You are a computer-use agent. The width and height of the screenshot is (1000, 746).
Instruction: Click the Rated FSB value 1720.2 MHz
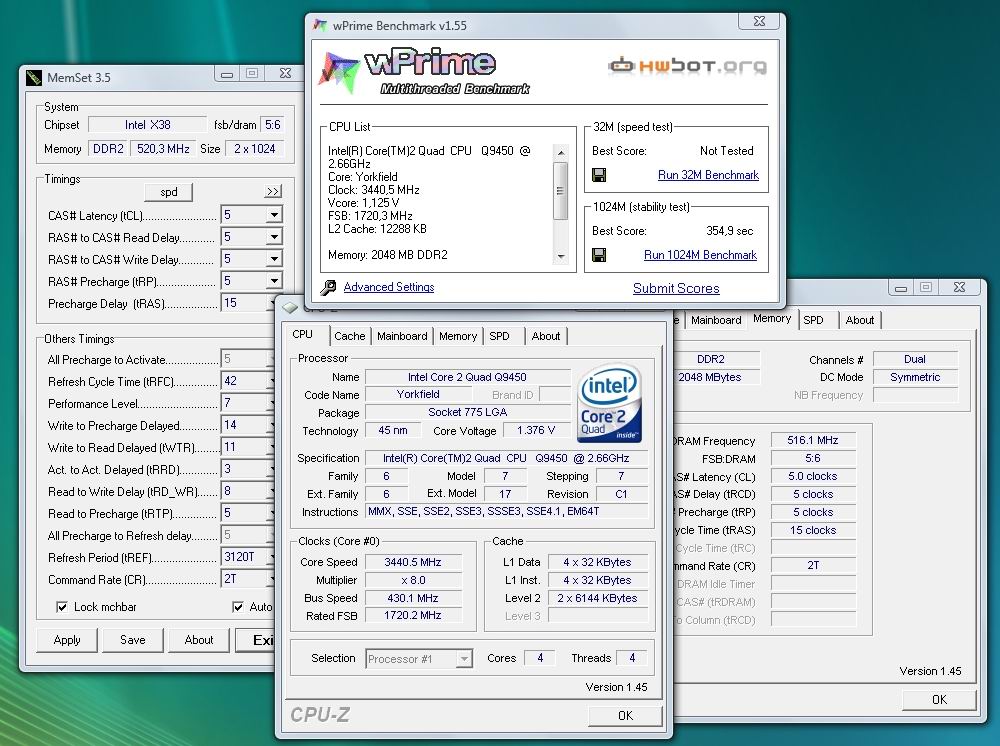[413, 615]
